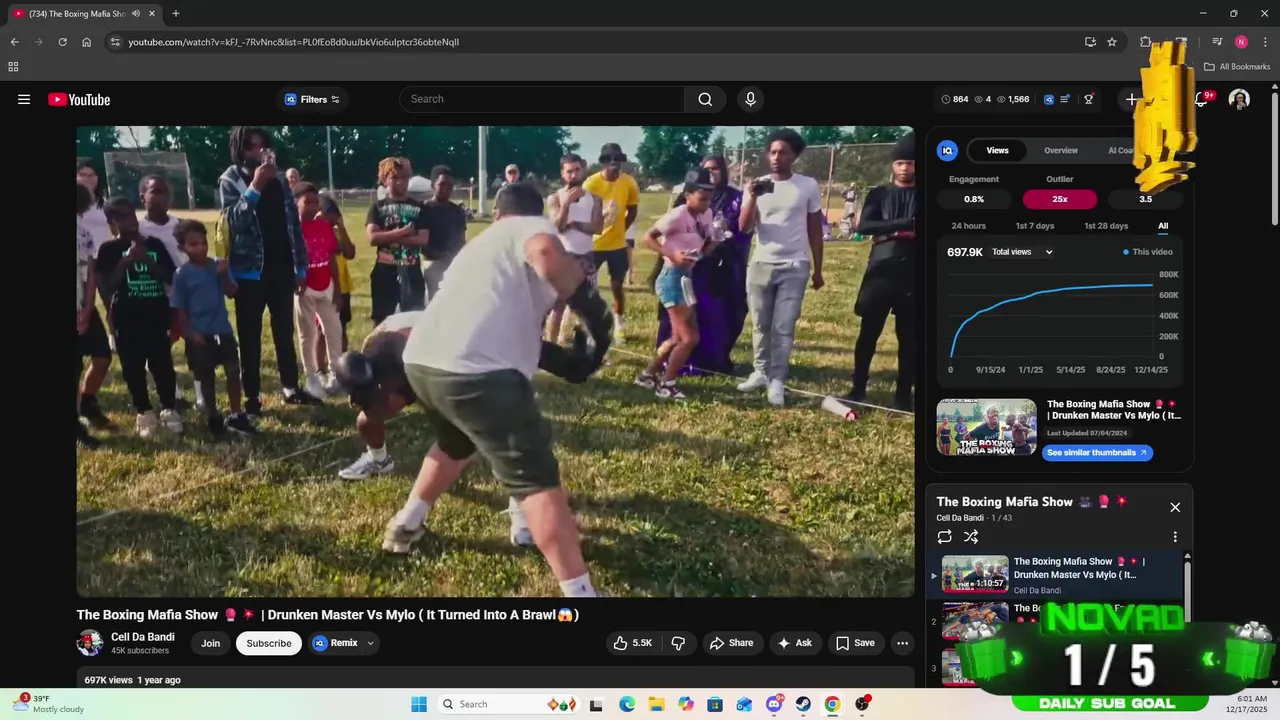Image resolution: width=1280 pixels, height=720 pixels.
Task: Open the Chrome profile avatar
Action: coord(1241,42)
